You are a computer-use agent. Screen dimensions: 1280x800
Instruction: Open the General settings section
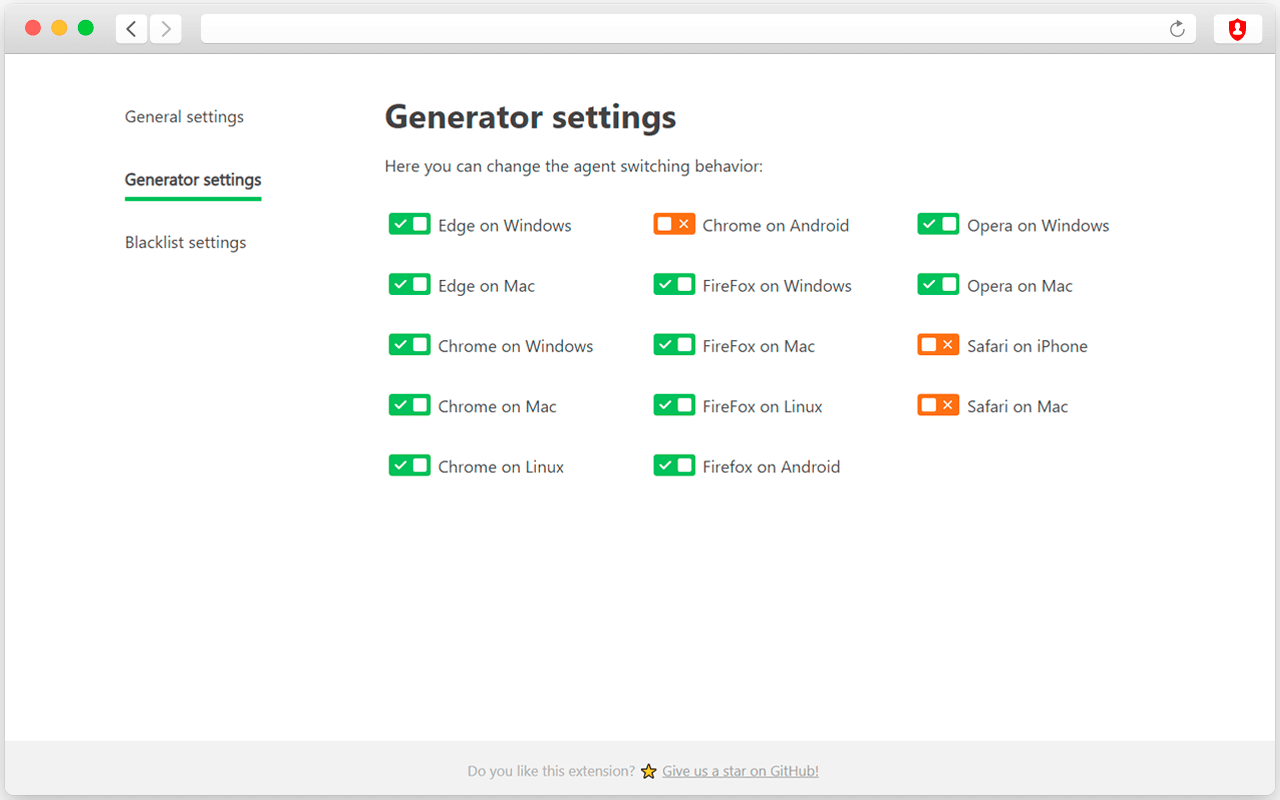[184, 117]
